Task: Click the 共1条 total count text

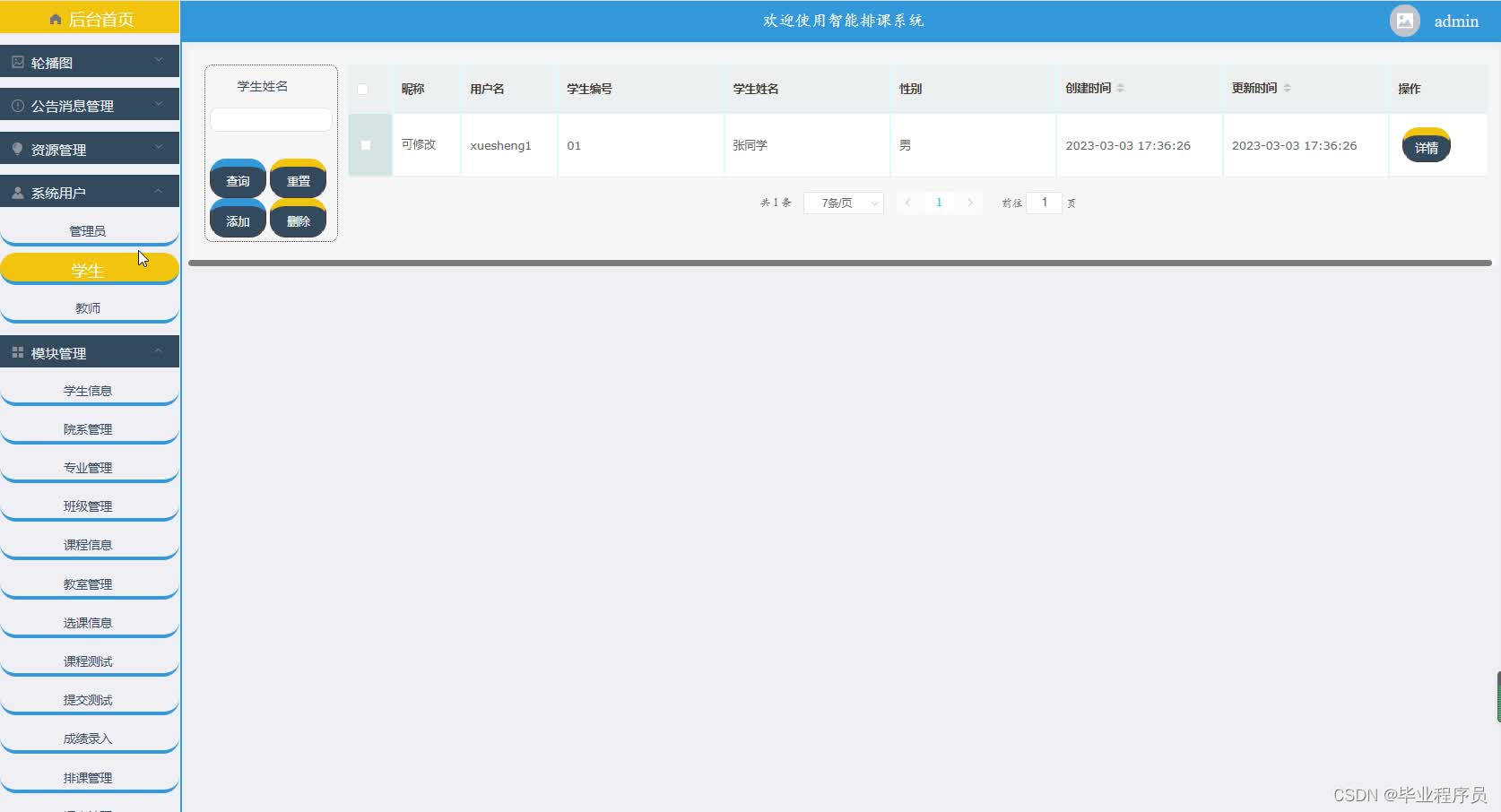Action: click(x=776, y=203)
